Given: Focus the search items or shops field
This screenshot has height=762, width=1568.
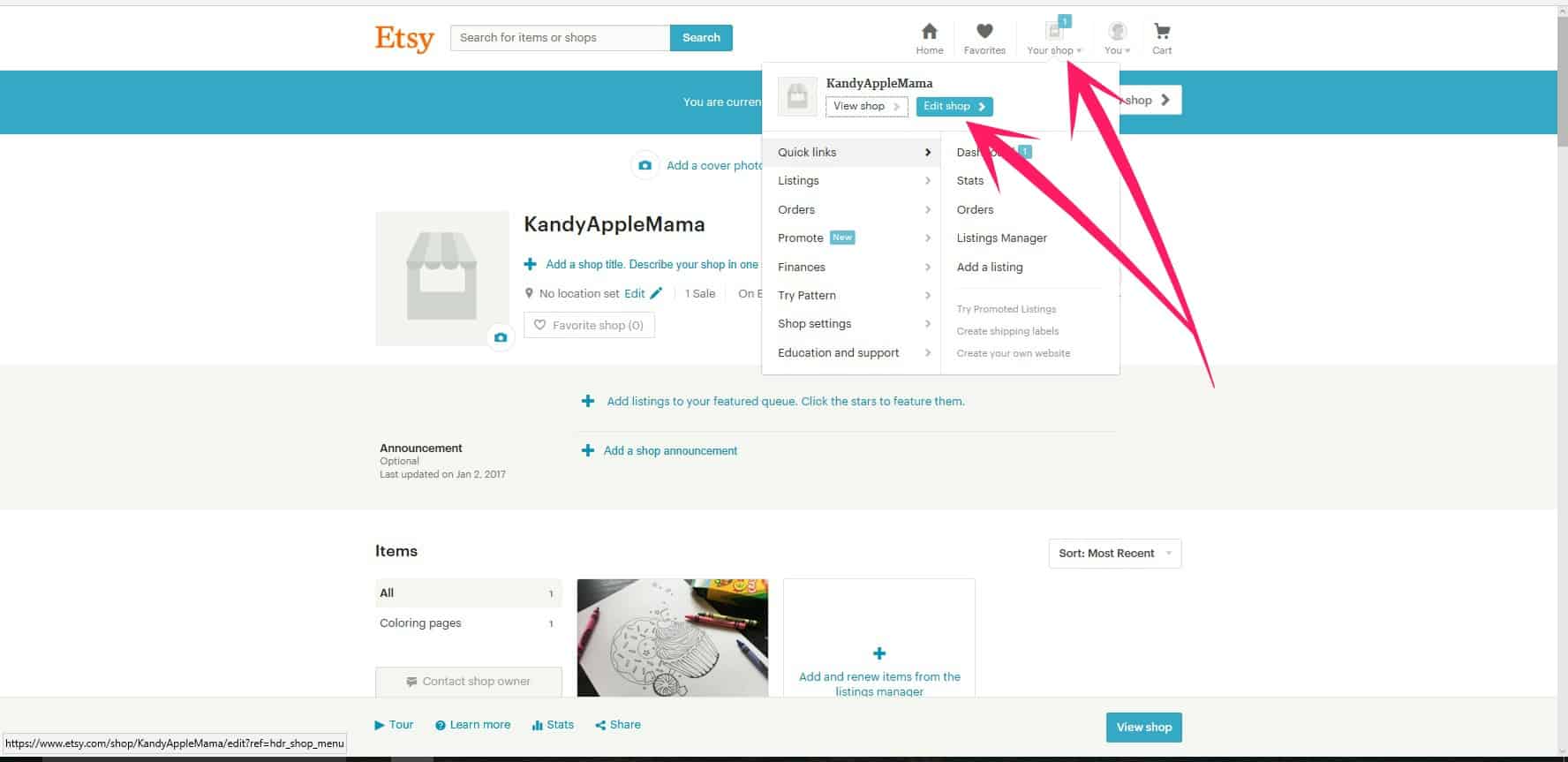Looking at the screenshot, I should [560, 38].
